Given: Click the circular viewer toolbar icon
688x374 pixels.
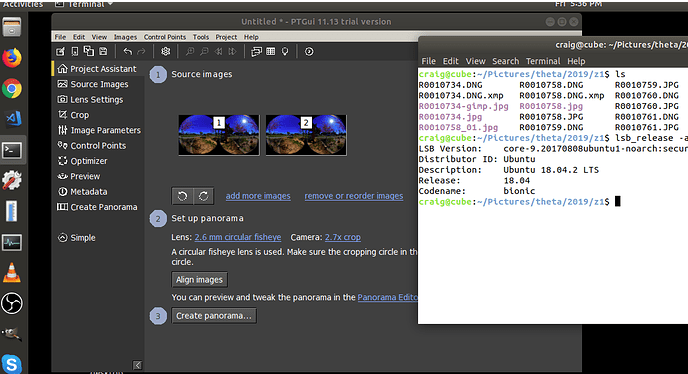Looking at the screenshot, I should (x=309, y=51).
